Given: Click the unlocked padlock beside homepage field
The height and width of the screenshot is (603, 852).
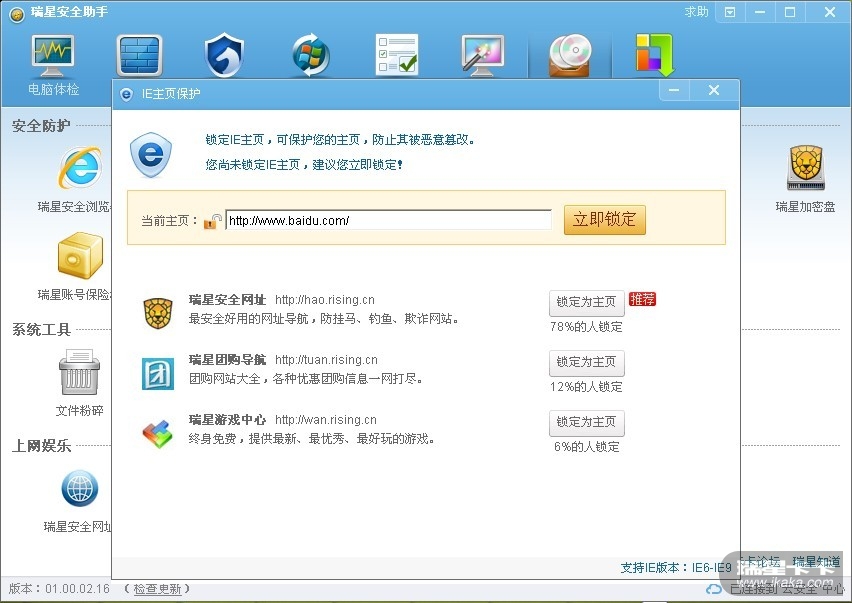Looking at the screenshot, I should tap(212, 221).
